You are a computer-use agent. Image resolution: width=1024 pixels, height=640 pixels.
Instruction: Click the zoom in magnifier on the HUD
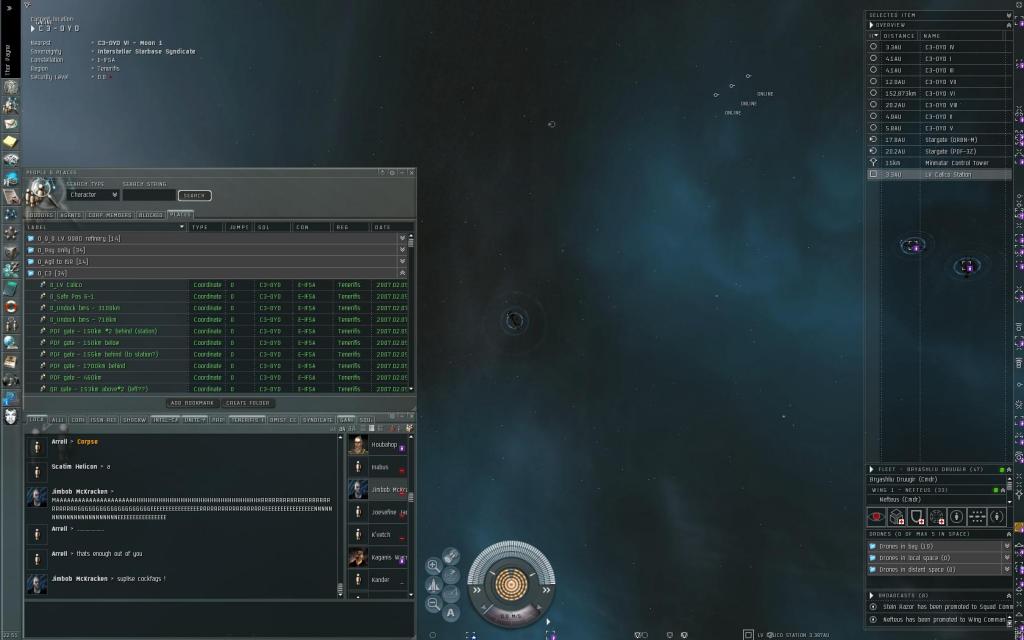tap(434, 566)
